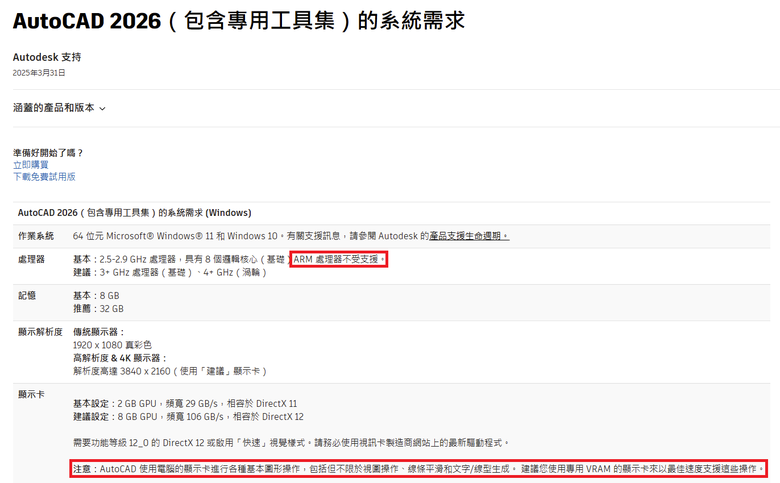Select the line 需要功能等級 12_0 的 DirectX 12
780x483 pixels.
pyautogui.click(x=292, y=443)
